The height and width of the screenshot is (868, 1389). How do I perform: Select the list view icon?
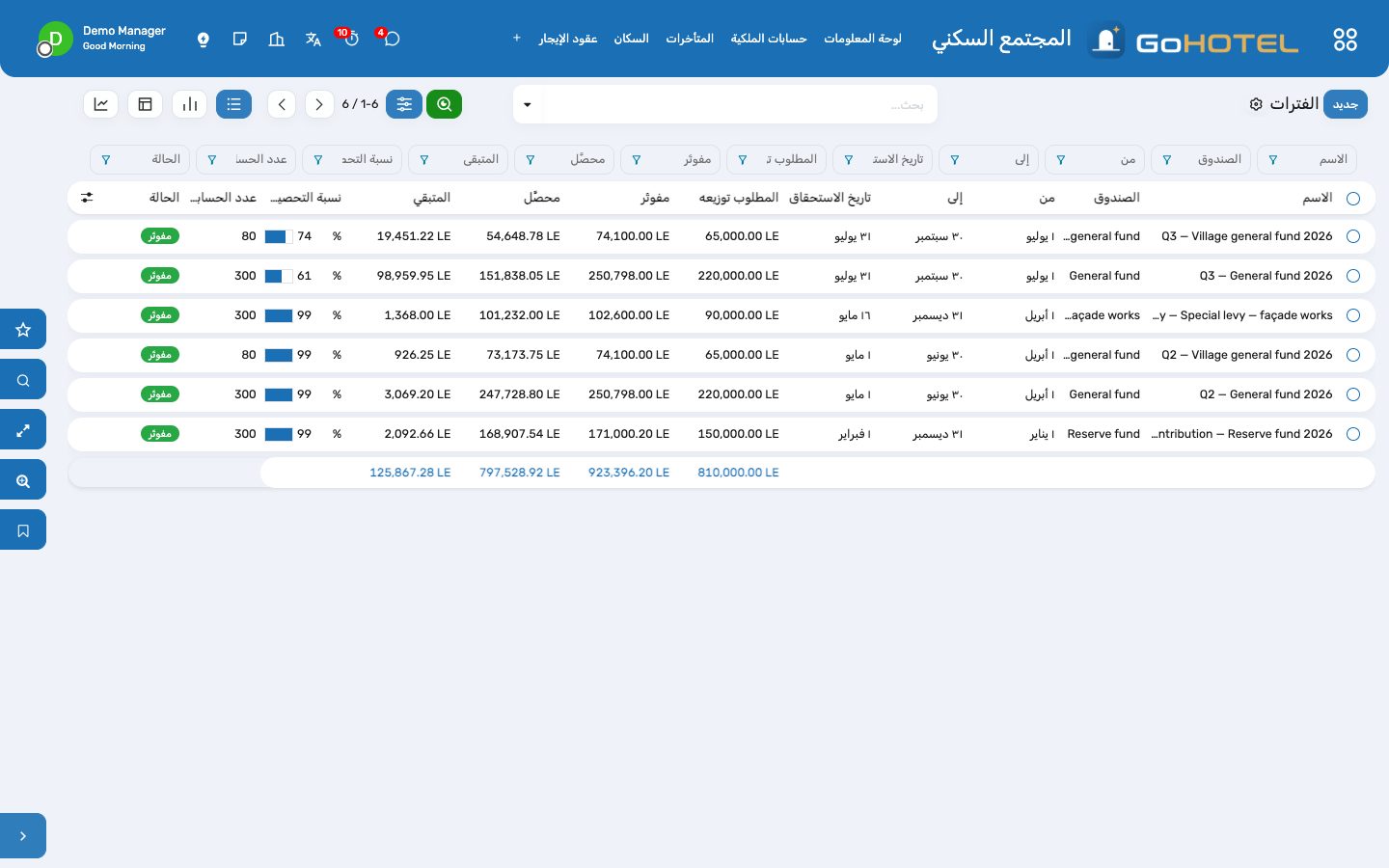[x=234, y=104]
